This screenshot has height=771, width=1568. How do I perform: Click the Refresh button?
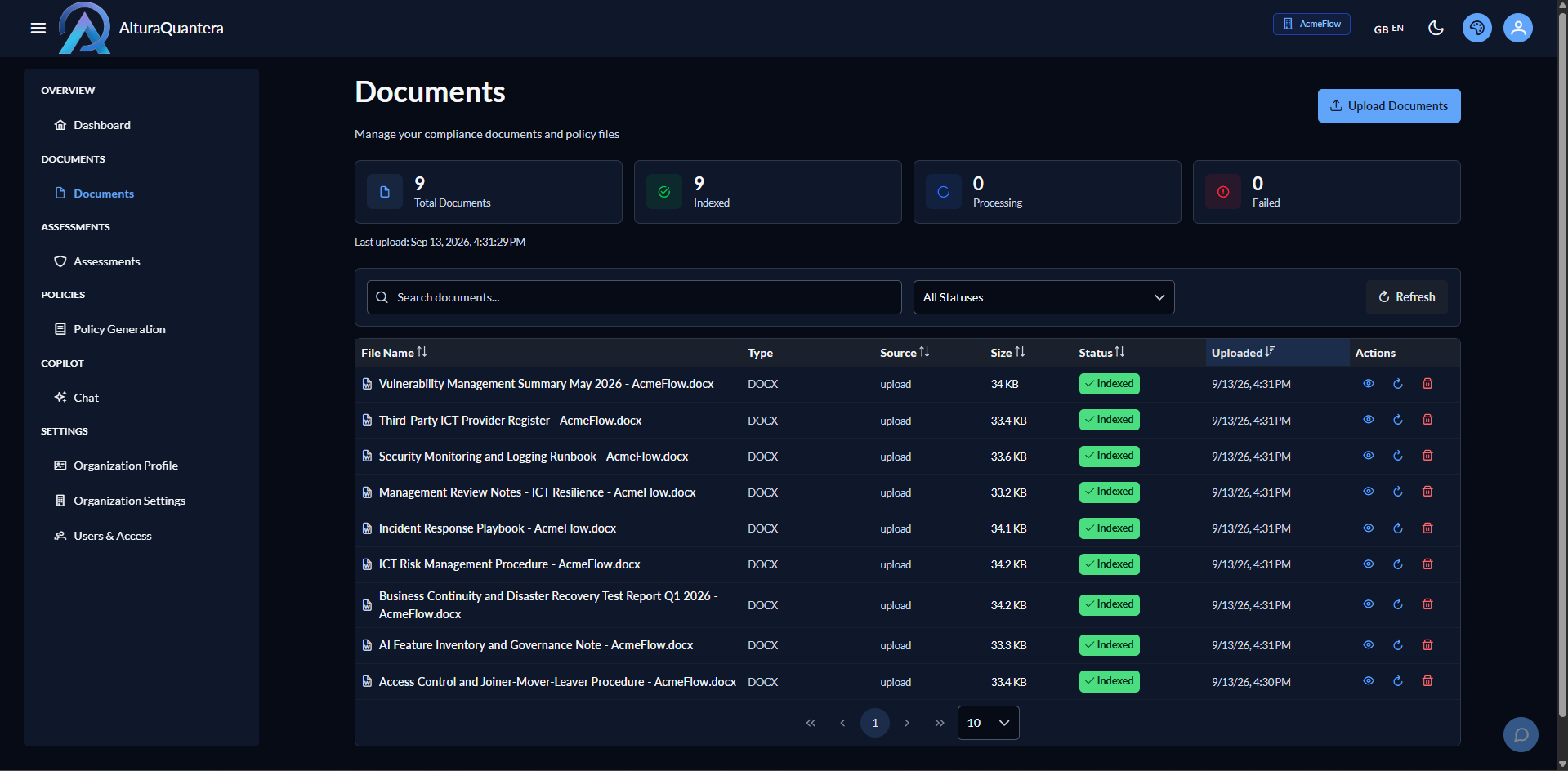[x=1406, y=297]
